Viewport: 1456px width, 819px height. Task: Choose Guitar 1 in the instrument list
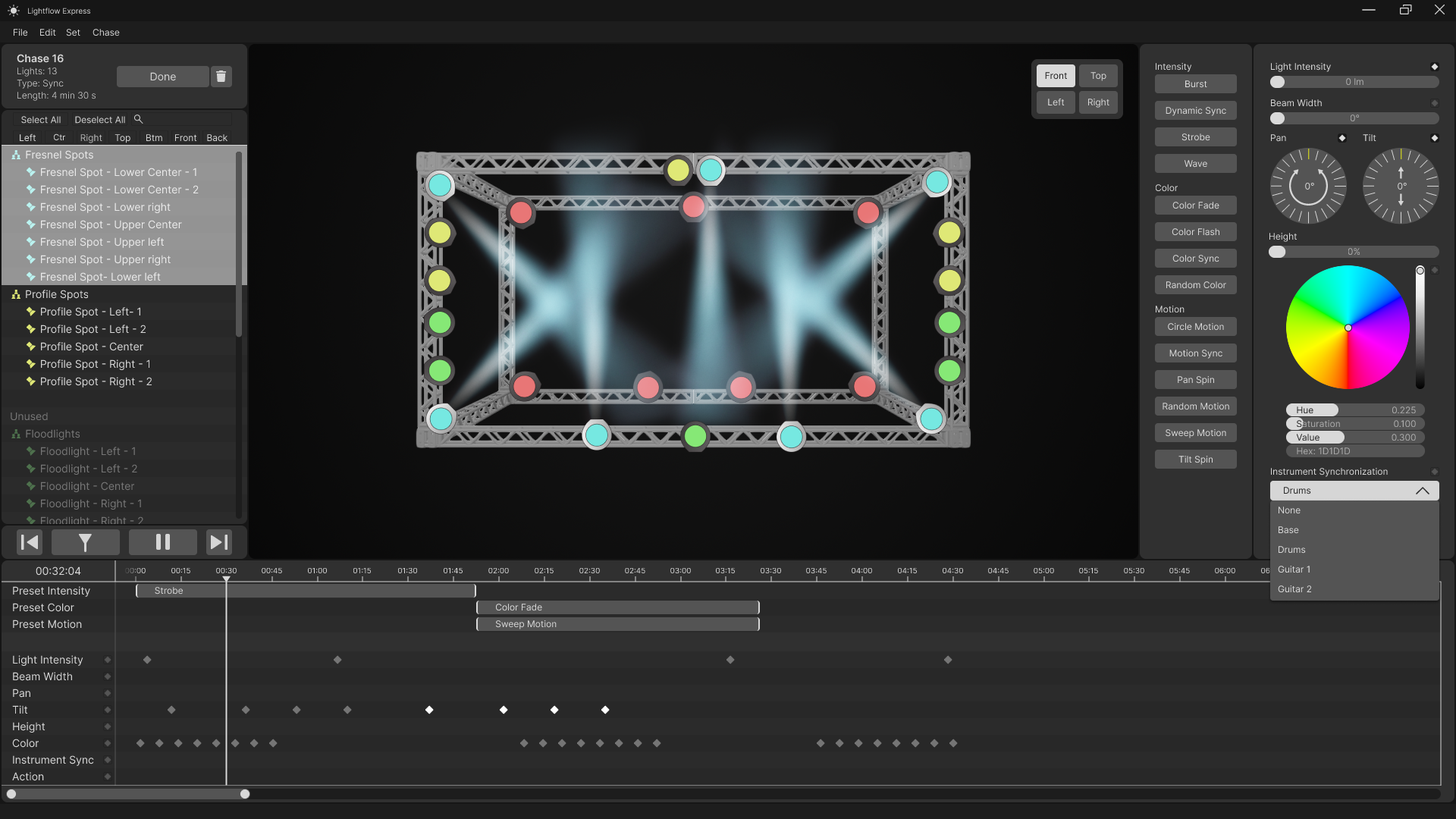click(1354, 570)
